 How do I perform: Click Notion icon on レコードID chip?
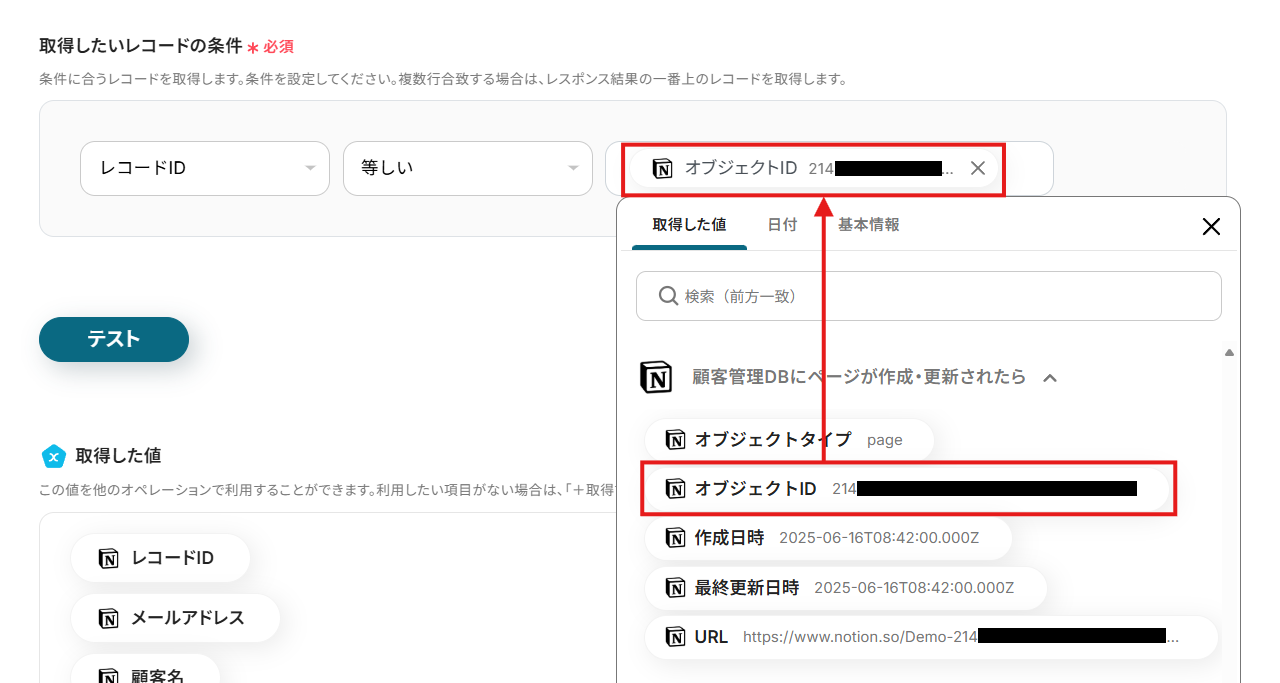point(109,558)
